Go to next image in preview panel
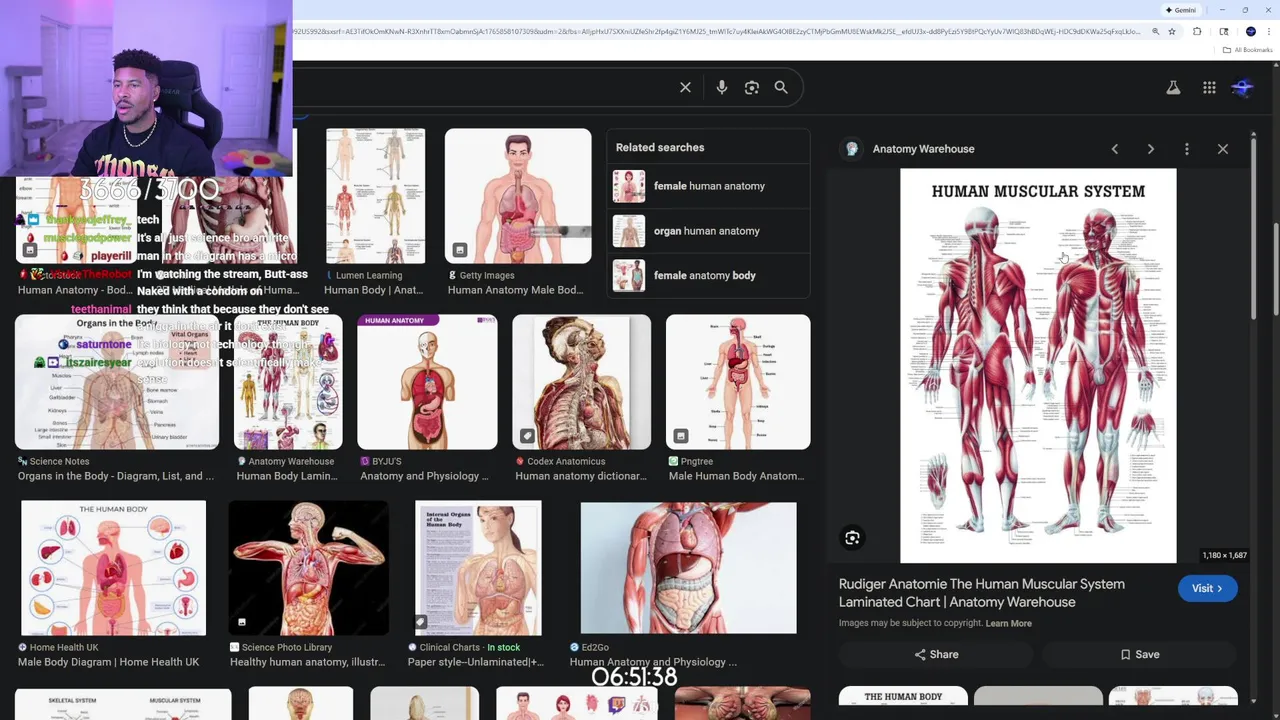Image resolution: width=1280 pixels, height=720 pixels. pyautogui.click(x=1151, y=149)
